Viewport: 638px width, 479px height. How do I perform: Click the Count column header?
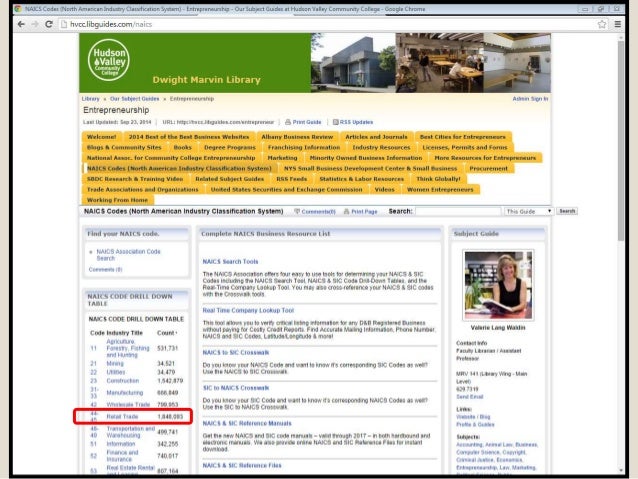[x=166, y=333]
